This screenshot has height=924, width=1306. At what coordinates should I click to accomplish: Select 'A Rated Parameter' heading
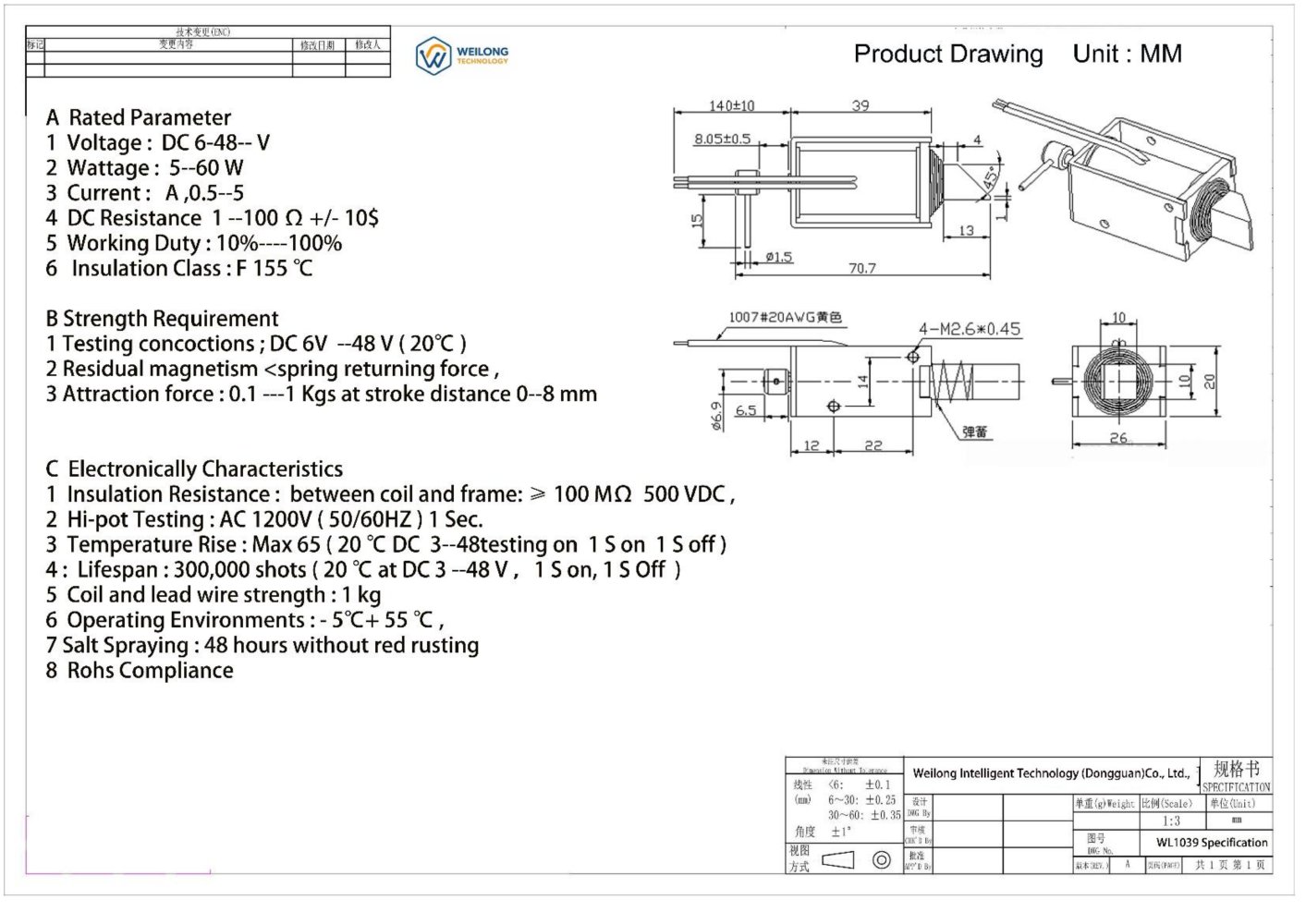pyautogui.click(x=139, y=117)
